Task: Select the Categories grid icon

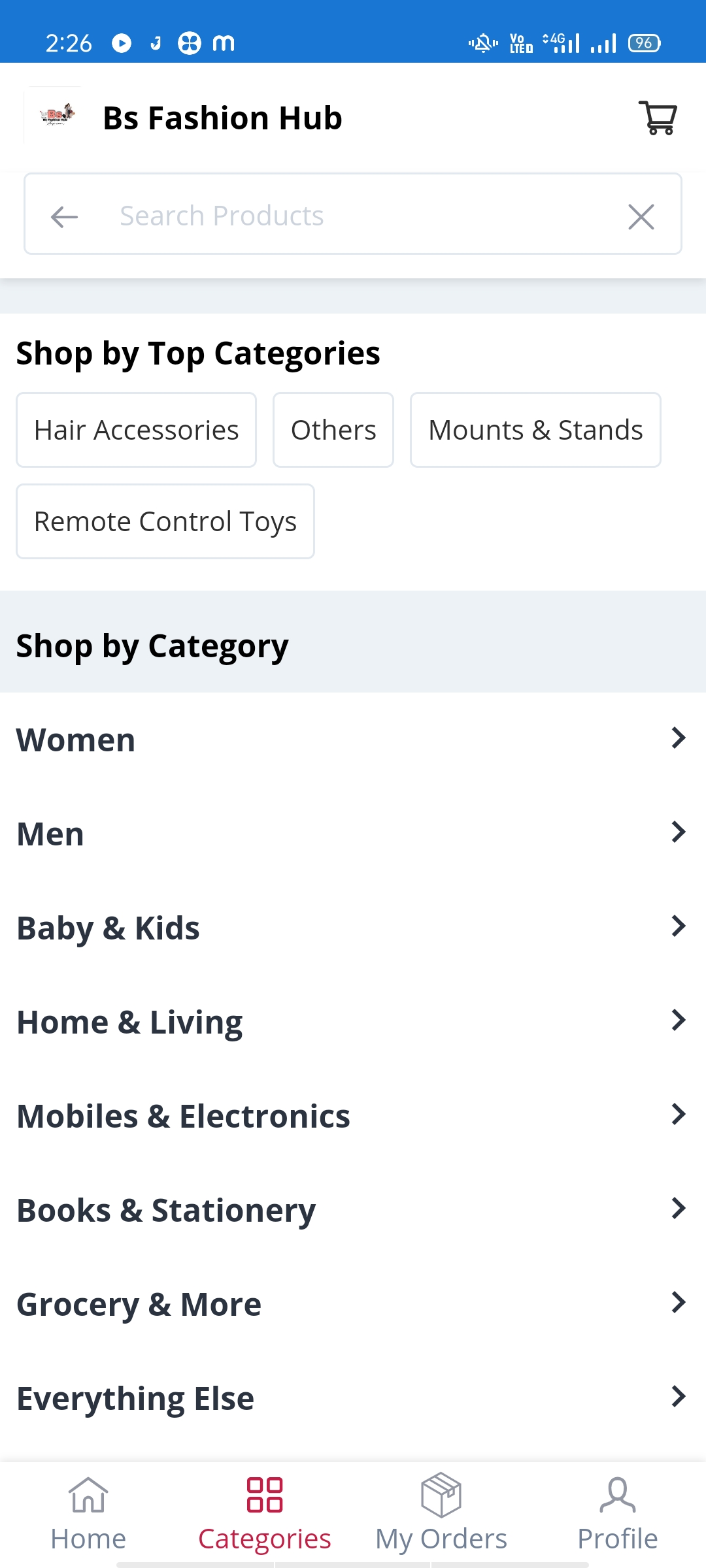Action: (265, 1495)
